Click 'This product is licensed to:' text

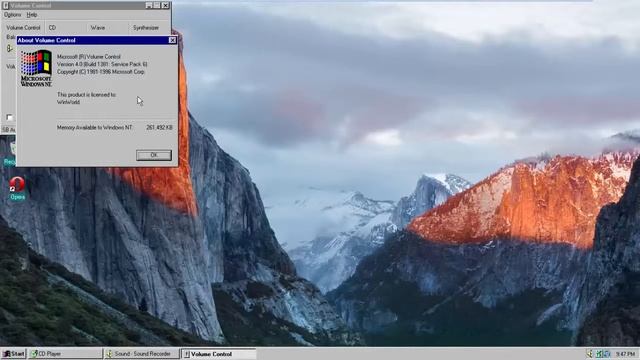pyautogui.click(x=86, y=95)
